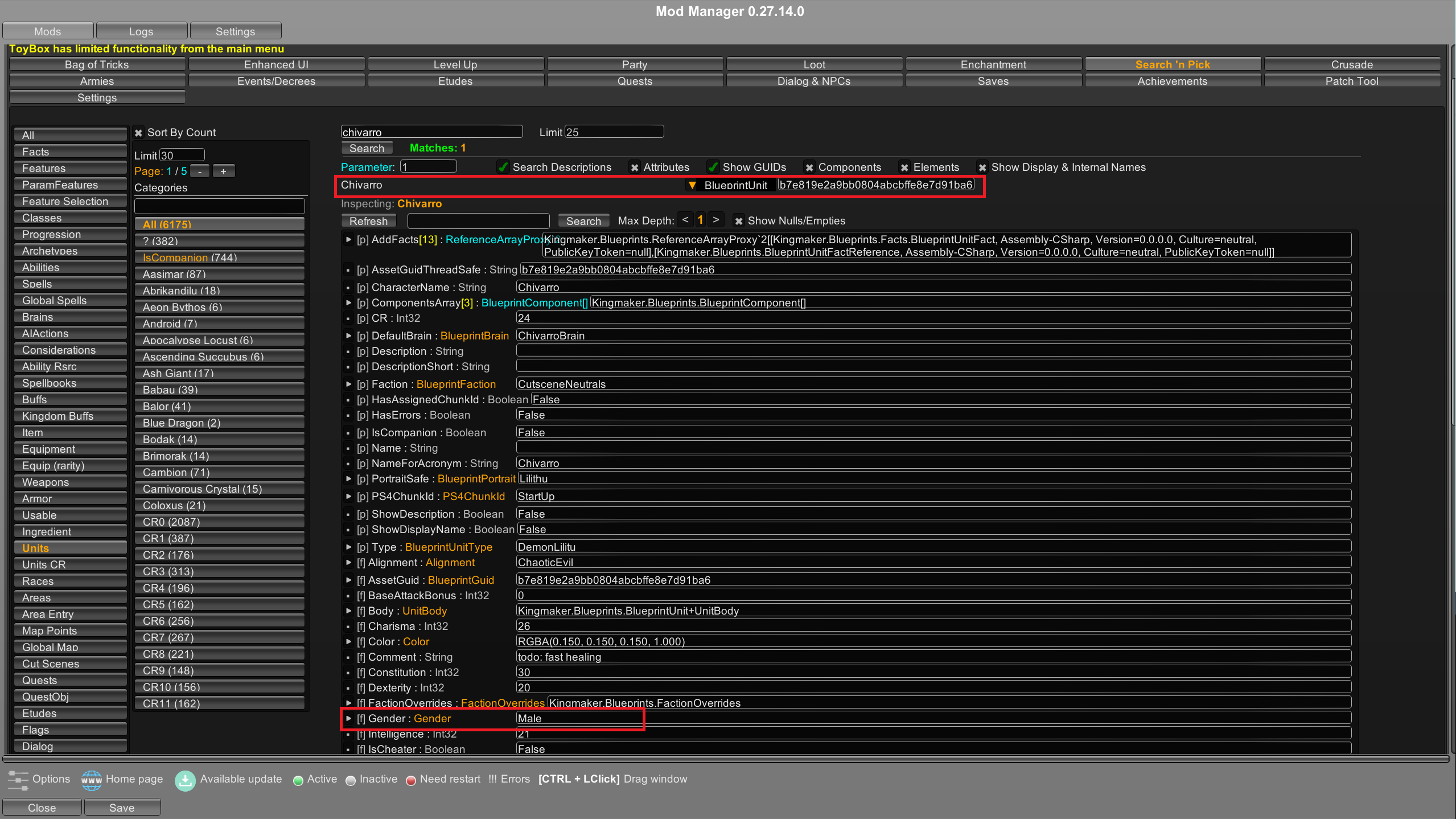The height and width of the screenshot is (819, 1456).
Task: Open the Patch Tool tab
Action: point(1352,81)
